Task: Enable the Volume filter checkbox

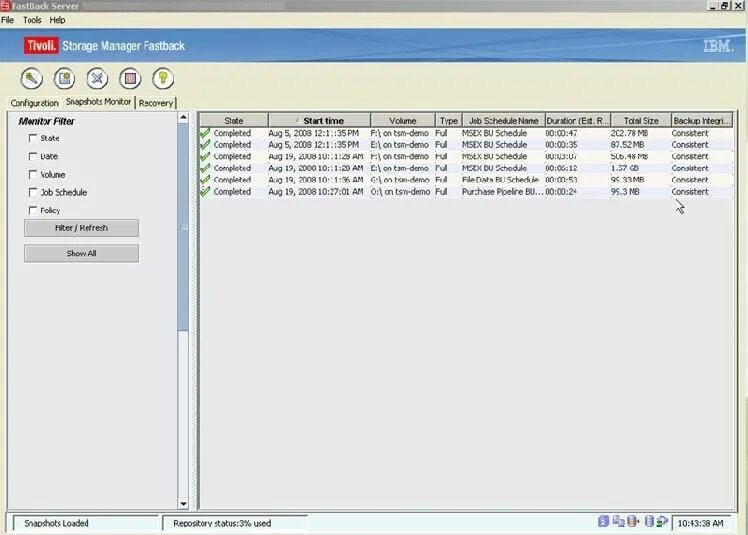Action: [x=33, y=174]
